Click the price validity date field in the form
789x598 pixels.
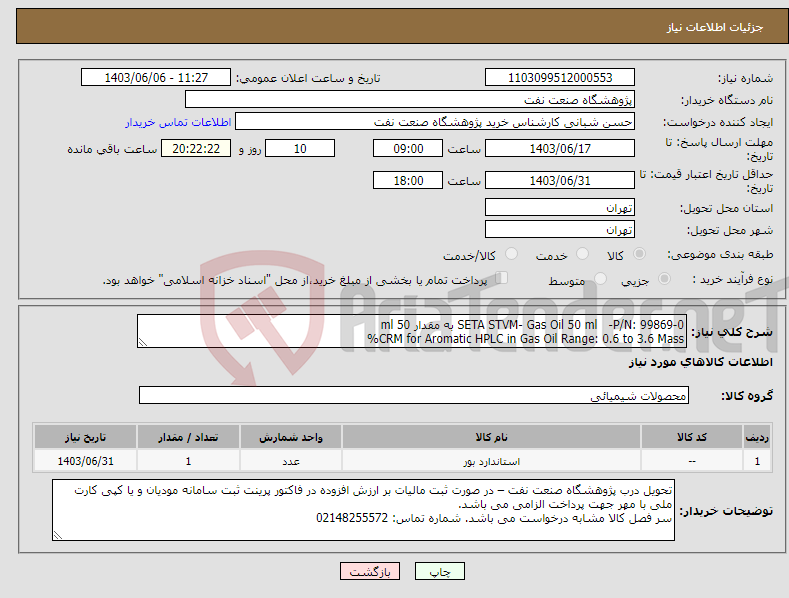(x=560, y=180)
